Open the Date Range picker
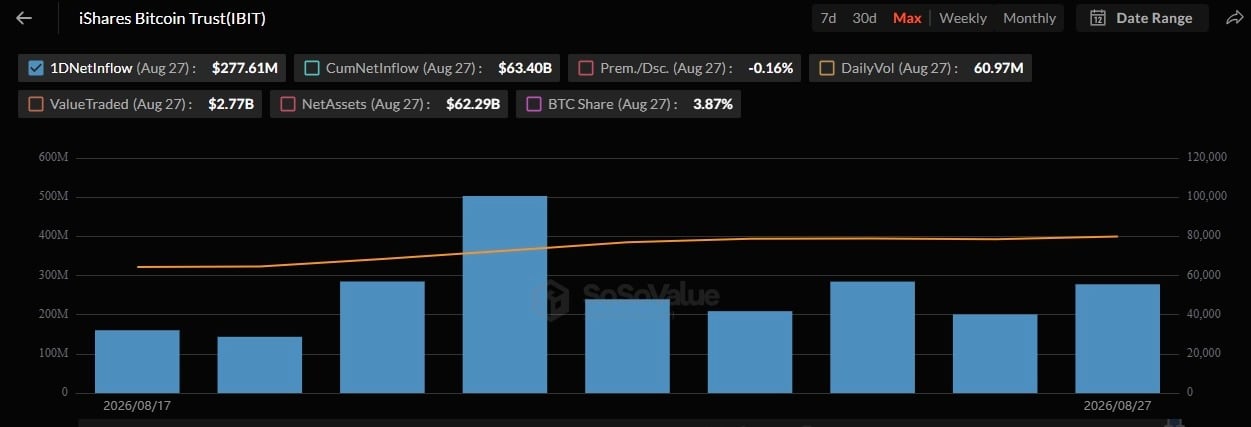 click(x=1142, y=18)
